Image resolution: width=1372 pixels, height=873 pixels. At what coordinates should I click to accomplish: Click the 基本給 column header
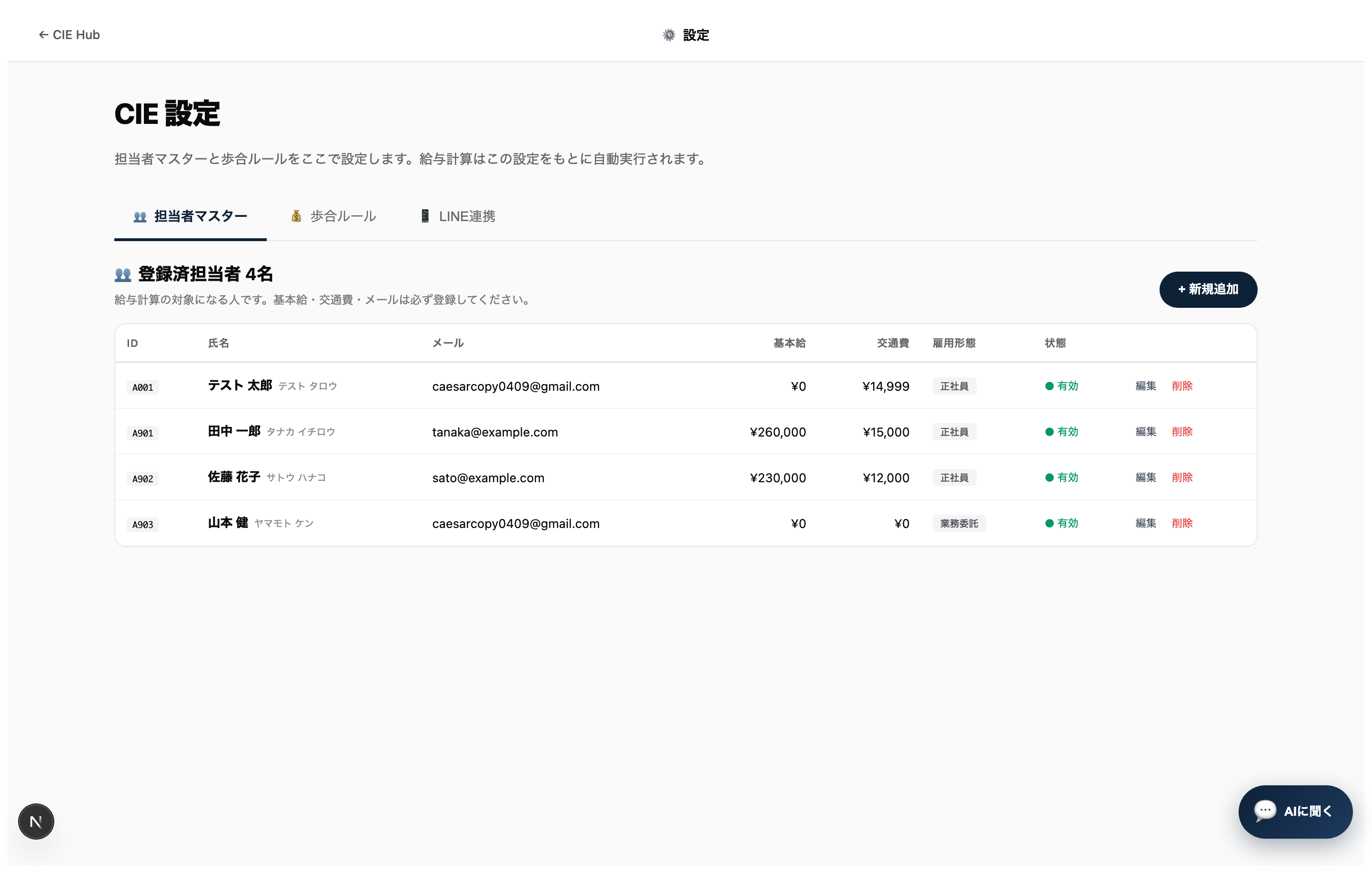(789, 343)
